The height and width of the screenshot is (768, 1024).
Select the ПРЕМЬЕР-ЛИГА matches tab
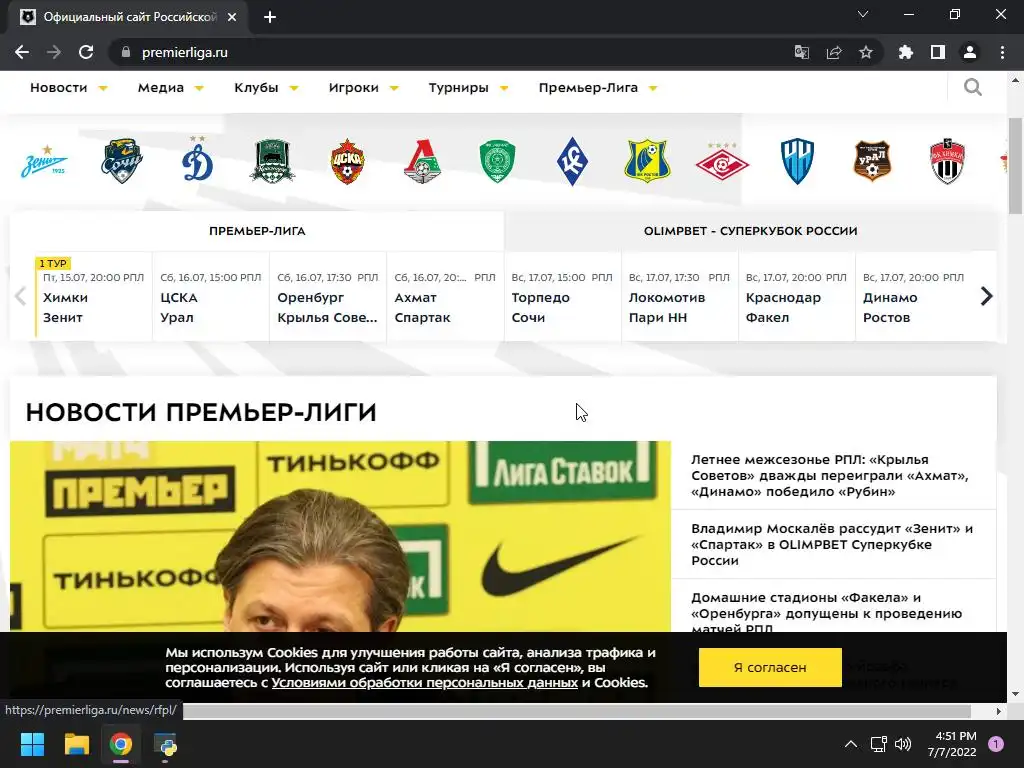tap(257, 231)
